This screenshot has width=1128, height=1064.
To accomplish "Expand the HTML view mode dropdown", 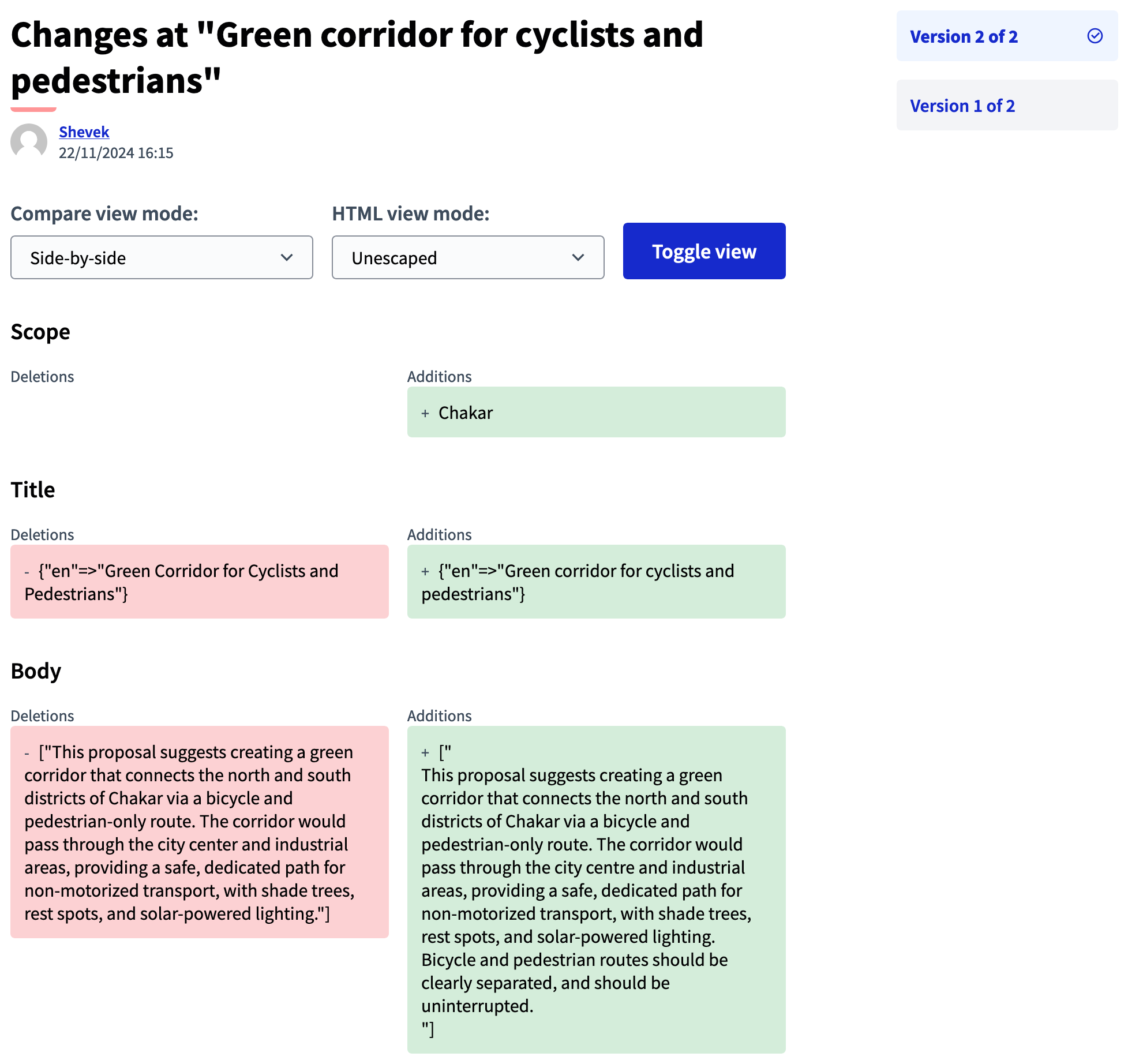I will pyautogui.click(x=467, y=257).
